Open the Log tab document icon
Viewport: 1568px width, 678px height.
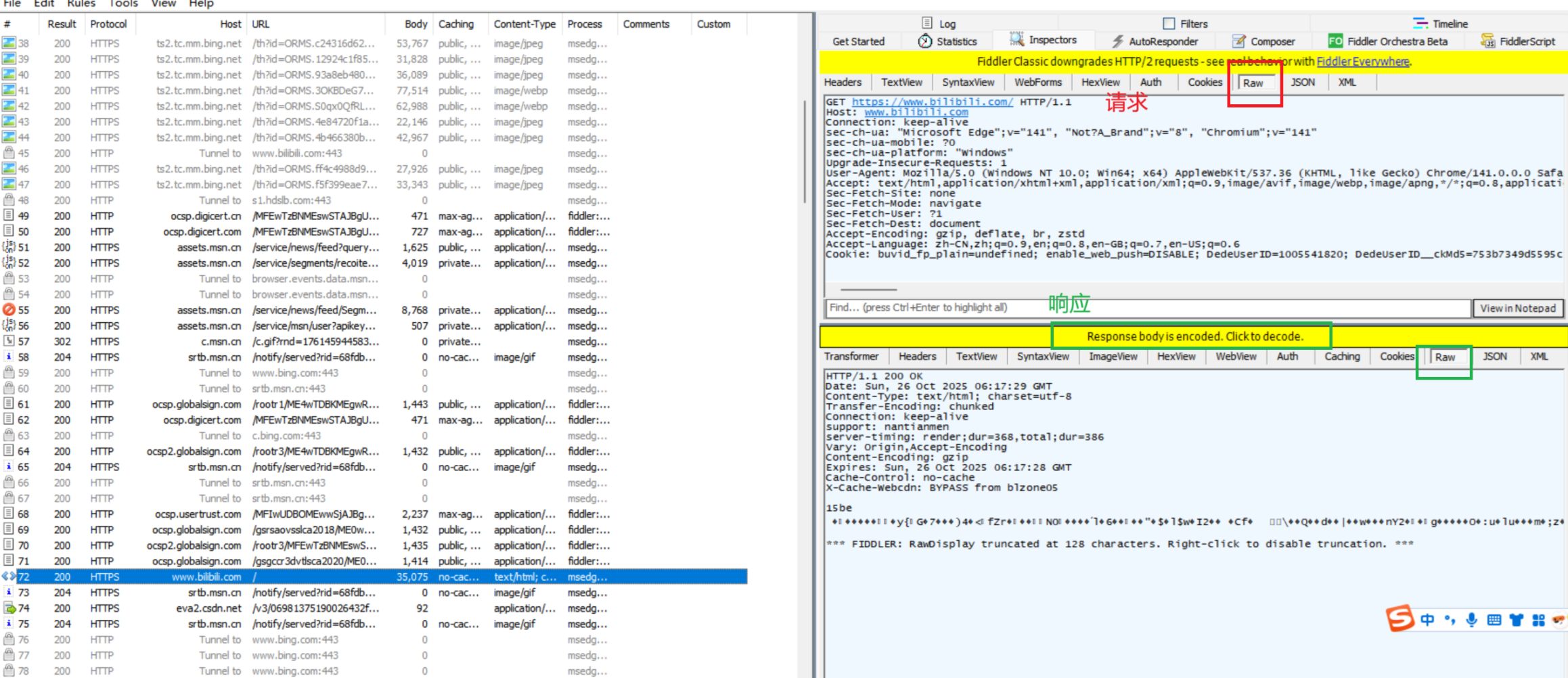tap(927, 23)
